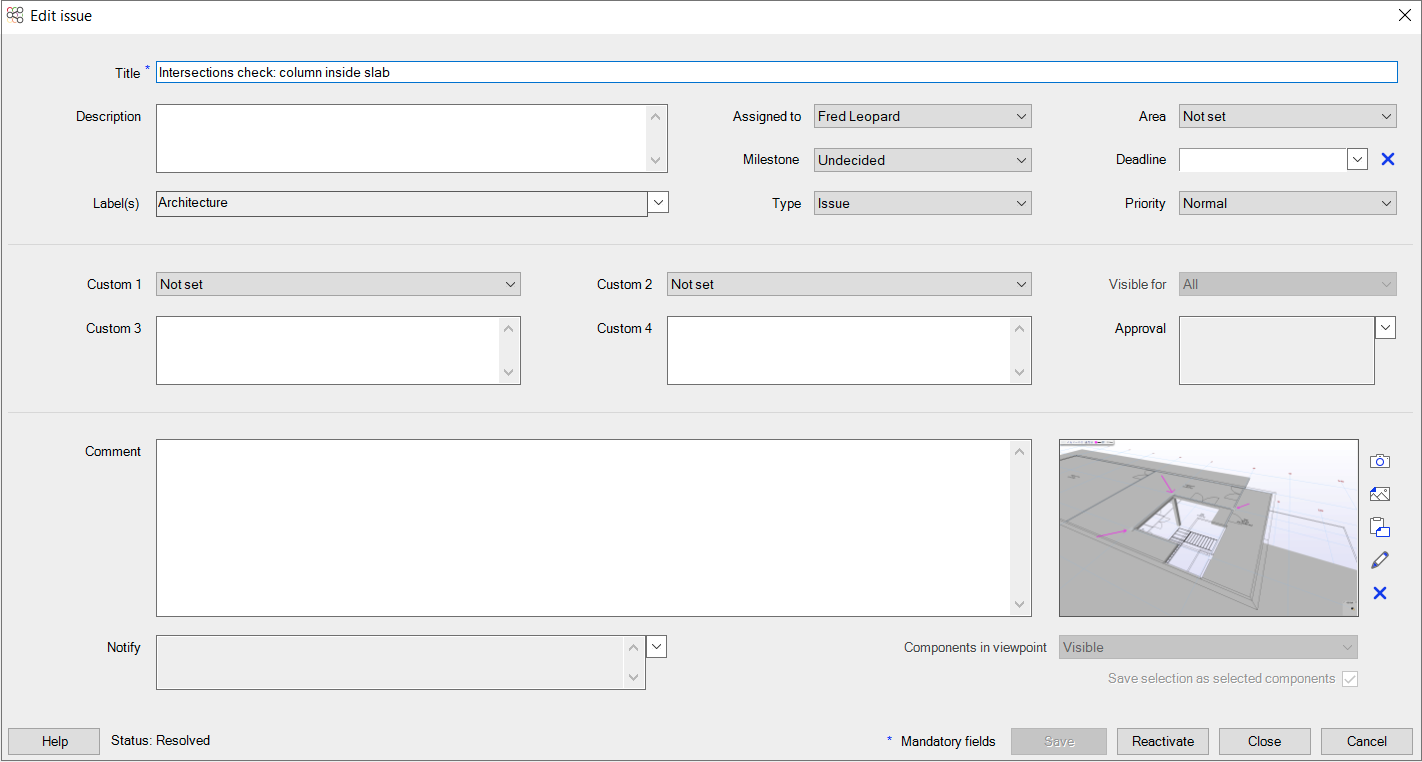Click into the Custom 3 text box
This screenshot has height=762, width=1422.
tap(327, 350)
